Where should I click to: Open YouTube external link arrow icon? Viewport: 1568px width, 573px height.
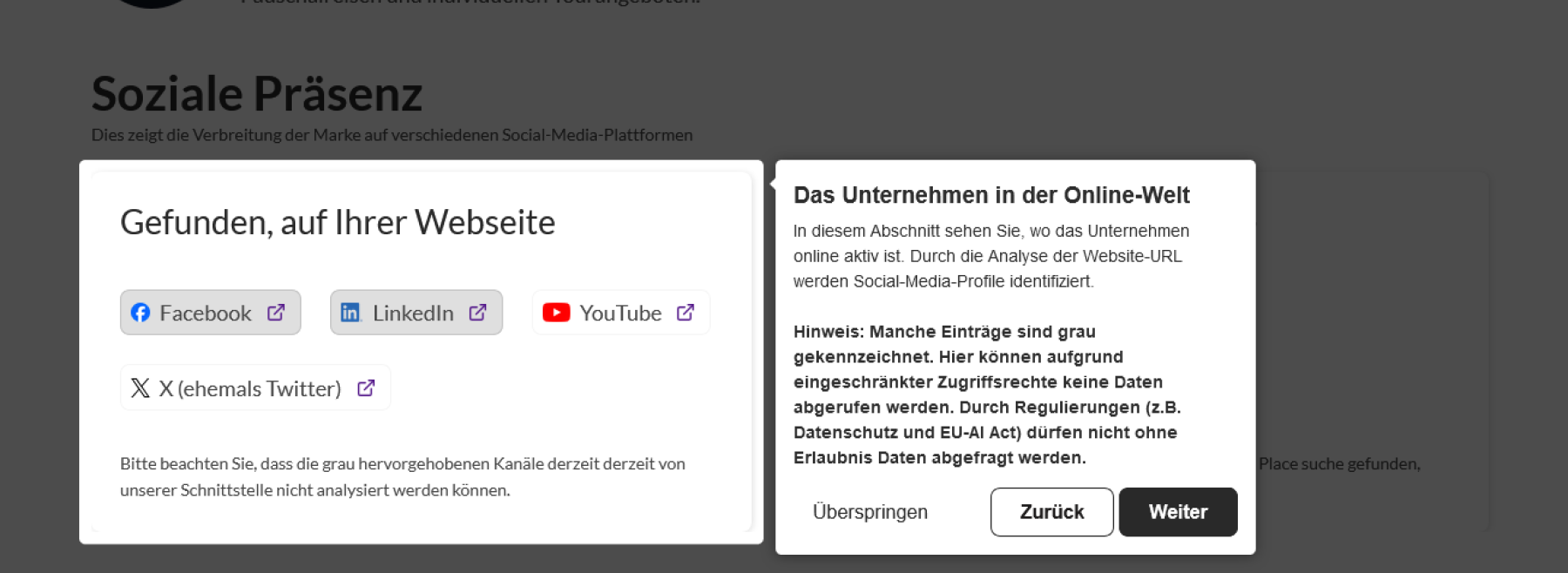(x=686, y=312)
